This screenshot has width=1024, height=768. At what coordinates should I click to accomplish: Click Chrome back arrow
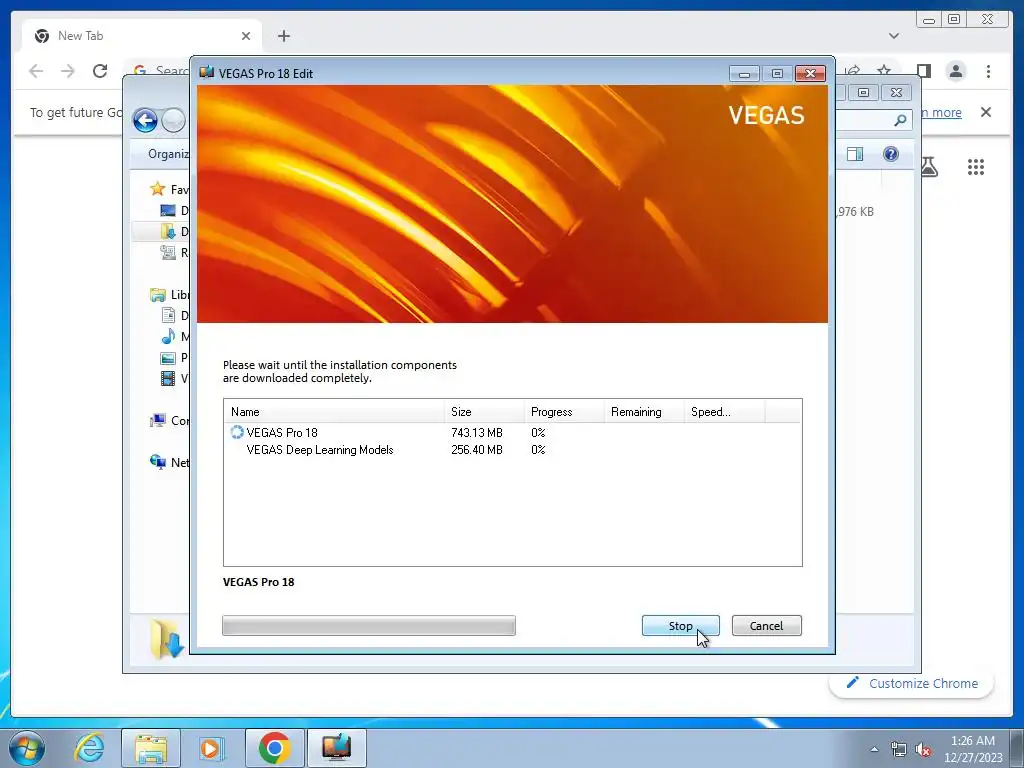tap(36, 71)
